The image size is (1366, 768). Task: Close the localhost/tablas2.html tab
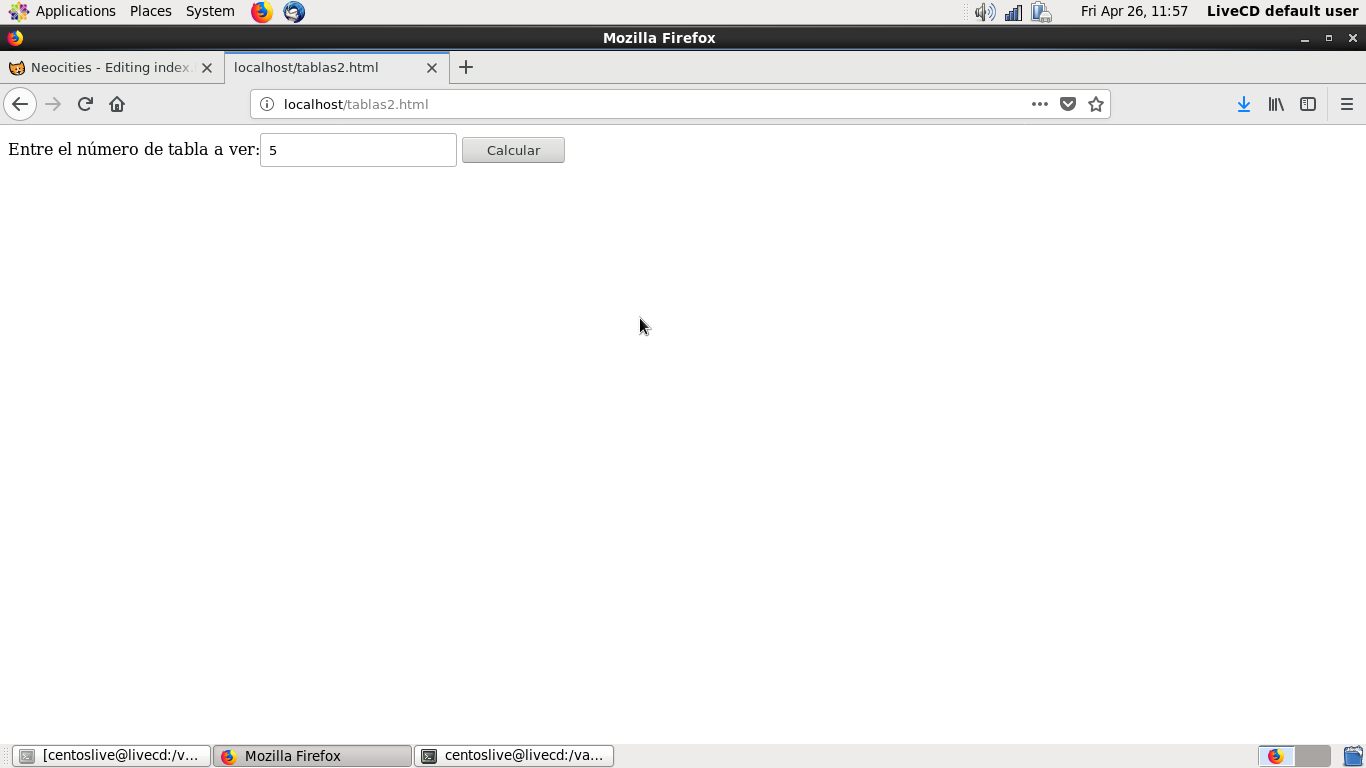click(432, 68)
